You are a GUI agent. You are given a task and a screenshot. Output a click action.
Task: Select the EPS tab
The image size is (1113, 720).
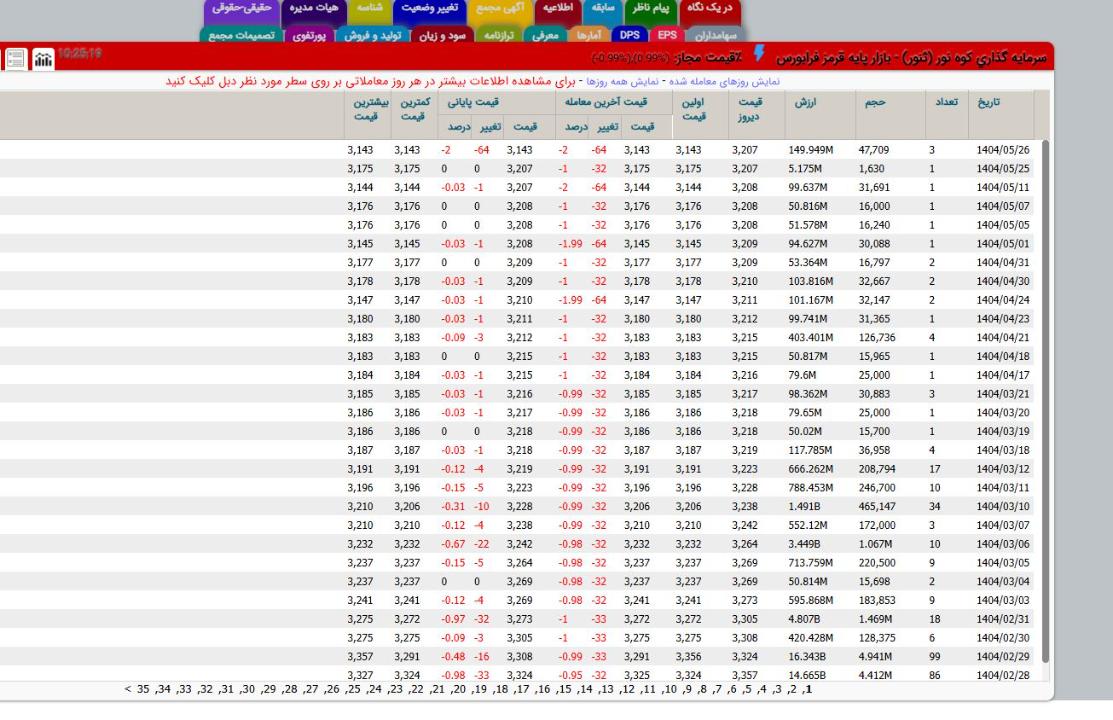pos(665,35)
